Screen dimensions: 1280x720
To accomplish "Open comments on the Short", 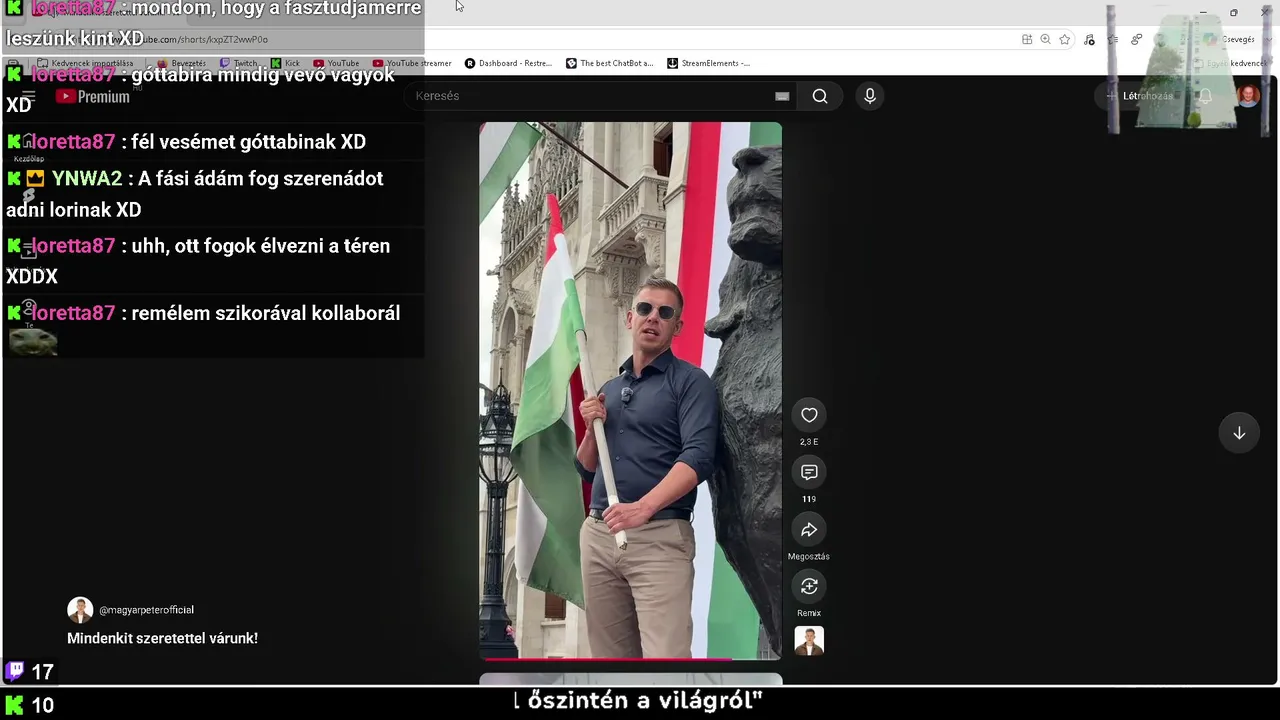I will (x=809, y=472).
